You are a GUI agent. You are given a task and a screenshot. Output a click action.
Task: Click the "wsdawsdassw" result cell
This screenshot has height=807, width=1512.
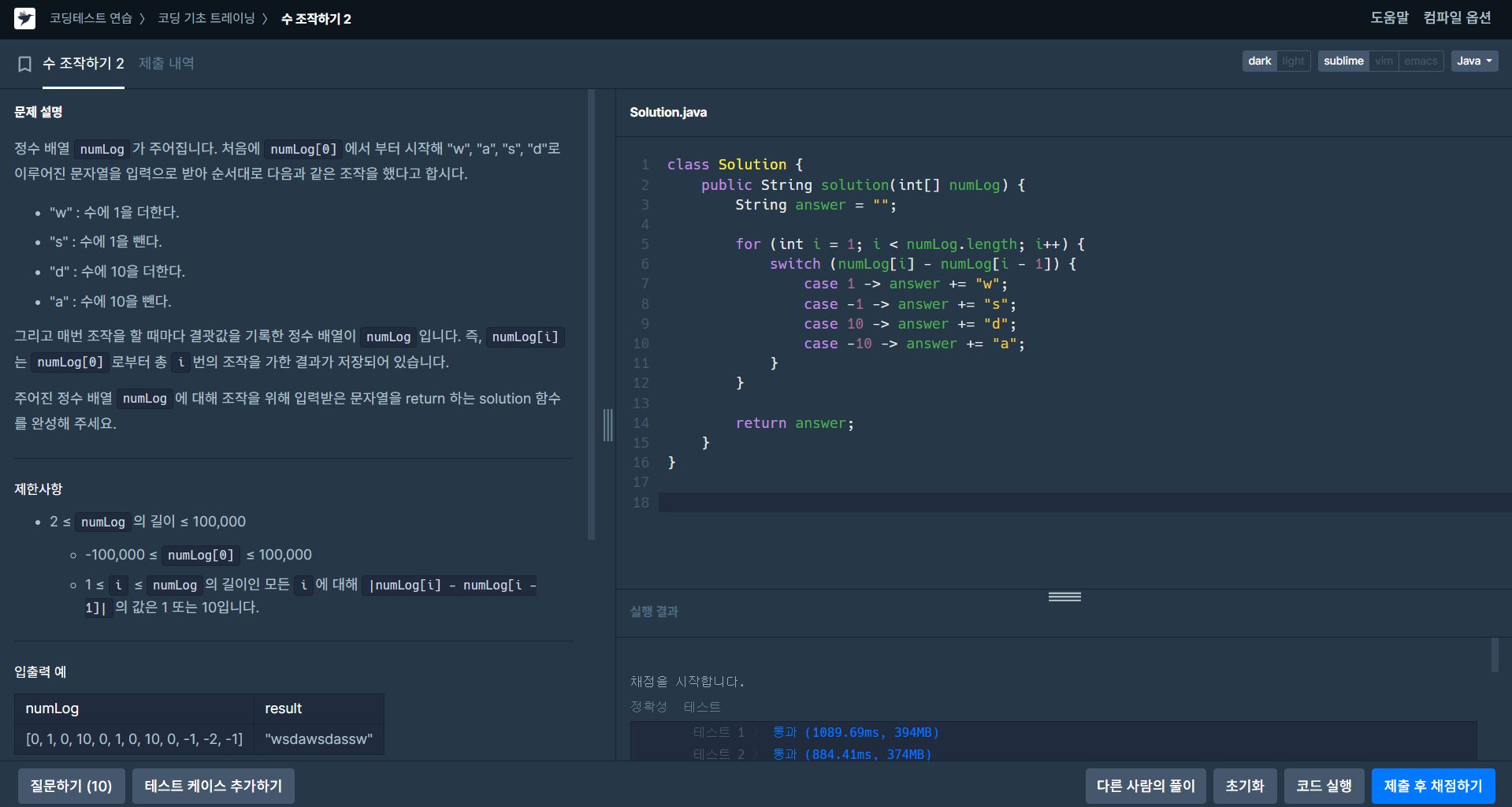[318, 739]
